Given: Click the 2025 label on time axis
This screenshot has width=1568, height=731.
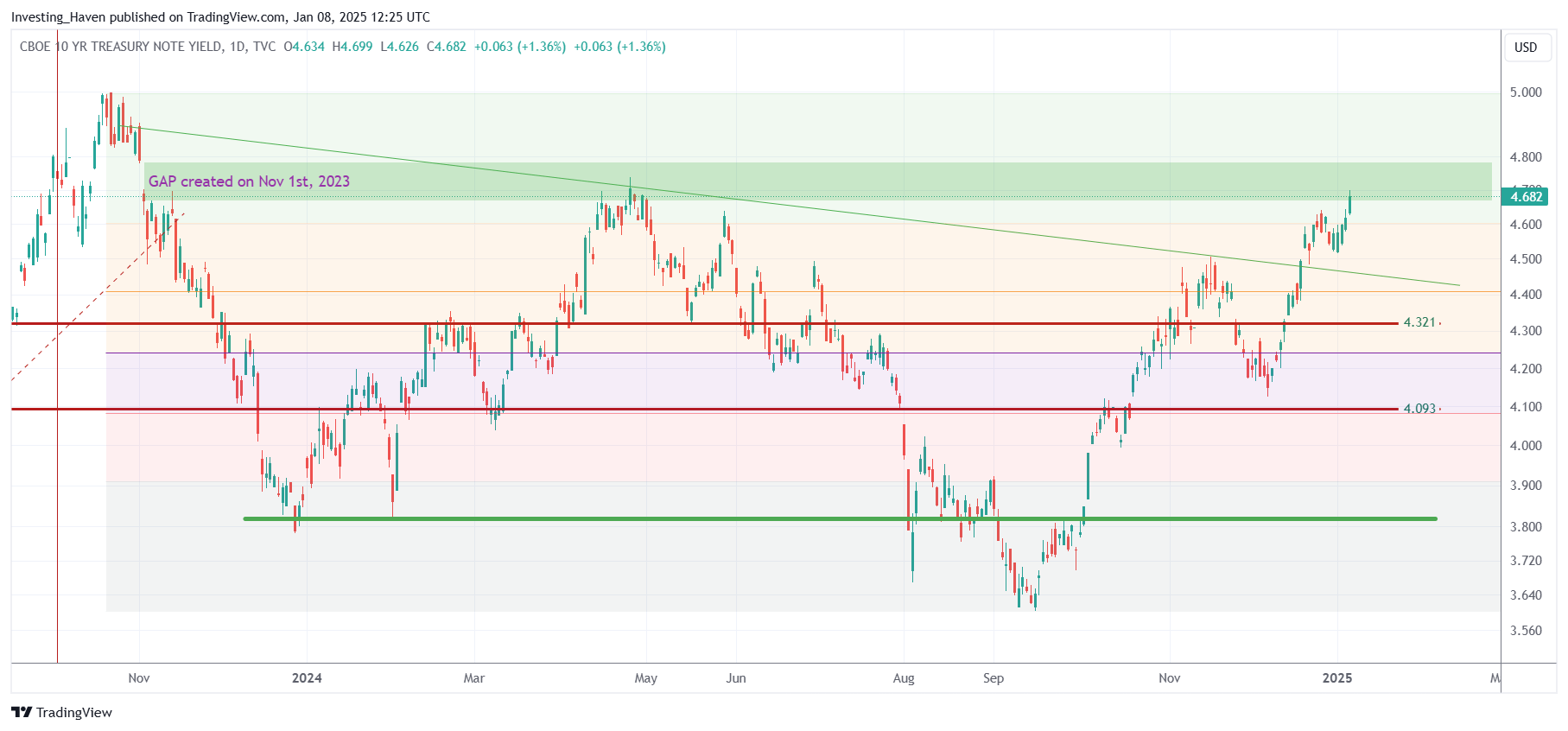Looking at the screenshot, I should click(1337, 678).
